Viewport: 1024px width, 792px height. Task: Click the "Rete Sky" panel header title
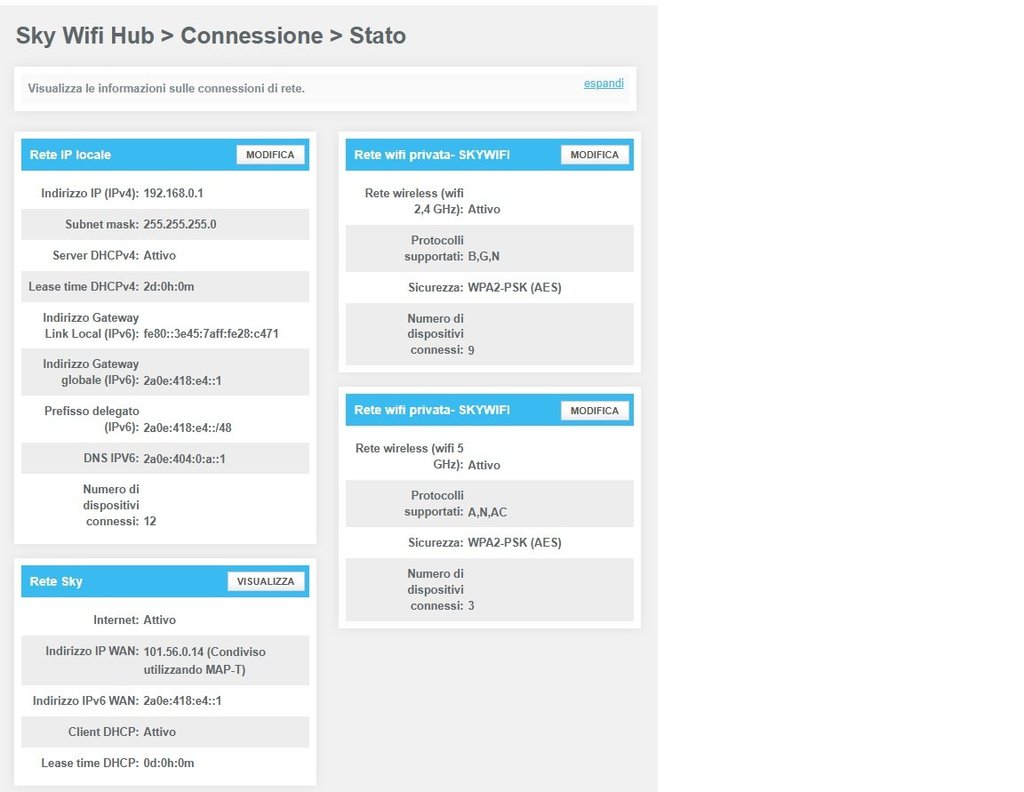pos(56,581)
